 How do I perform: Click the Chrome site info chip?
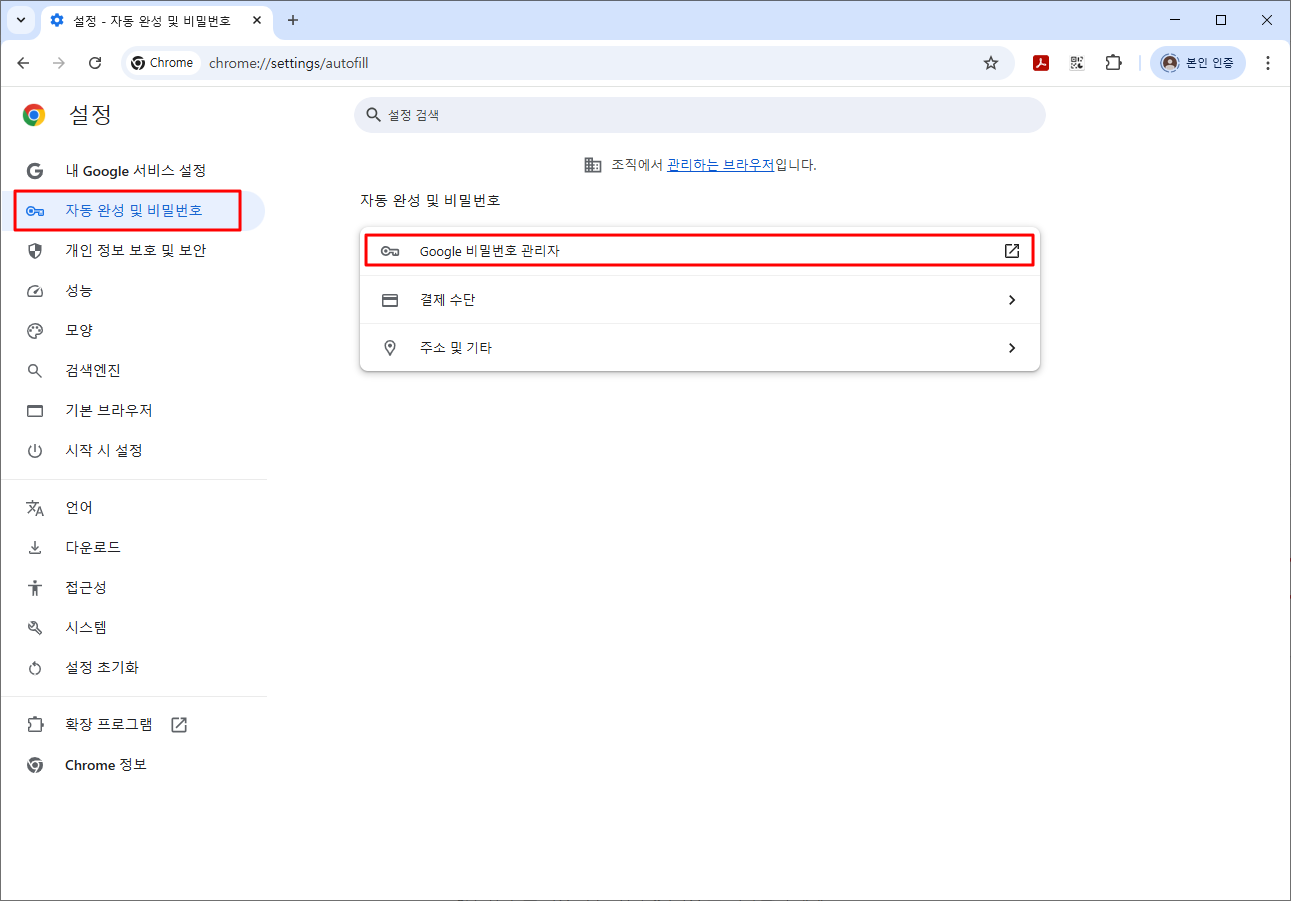click(163, 63)
